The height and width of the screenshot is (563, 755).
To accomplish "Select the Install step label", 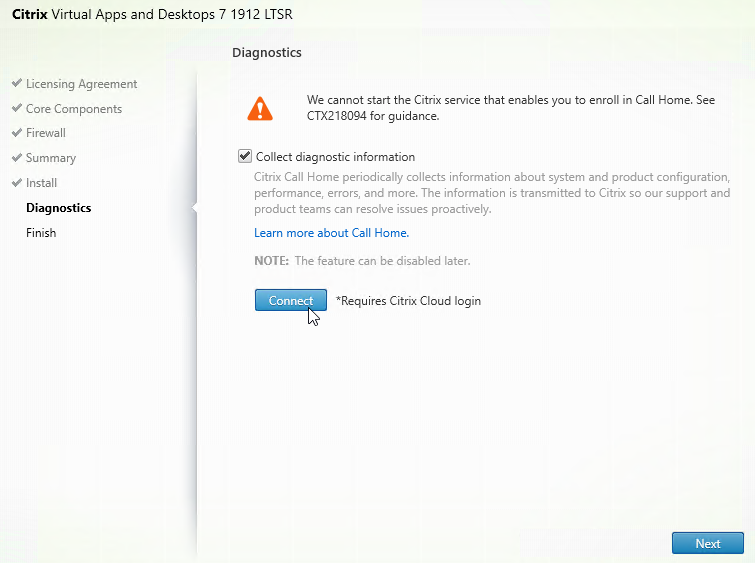I will pyautogui.click(x=42, y=183).
